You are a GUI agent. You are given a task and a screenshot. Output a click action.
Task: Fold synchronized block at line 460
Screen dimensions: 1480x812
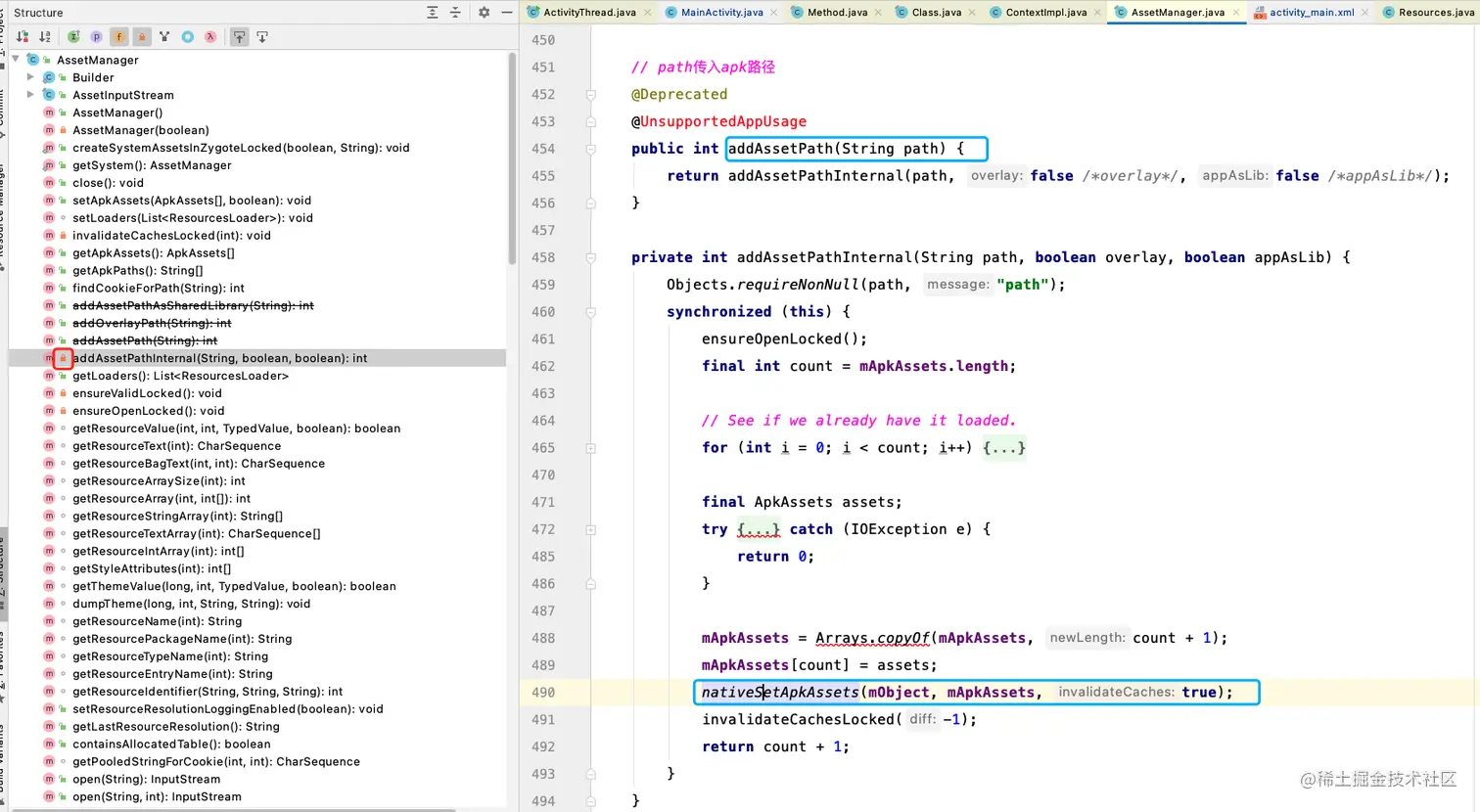click(591, 312)
